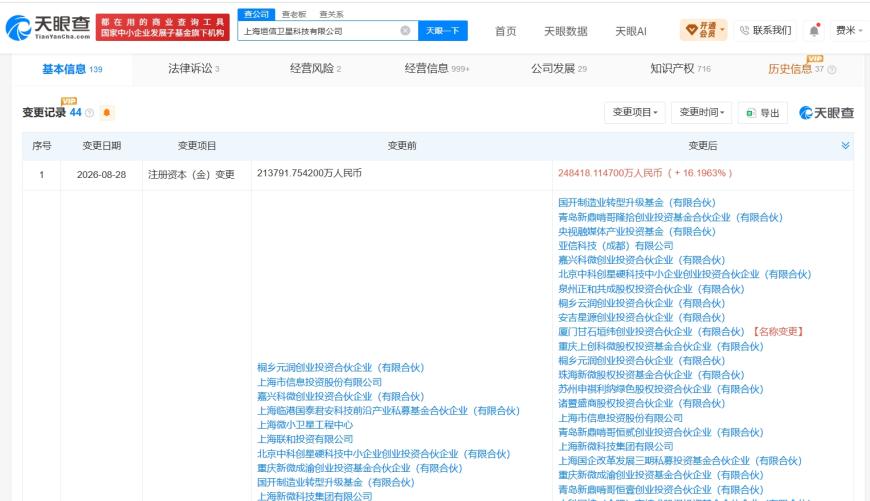870x501 pixels.
Task: Expand the double-chevron in table header
Action: [845, 145]
